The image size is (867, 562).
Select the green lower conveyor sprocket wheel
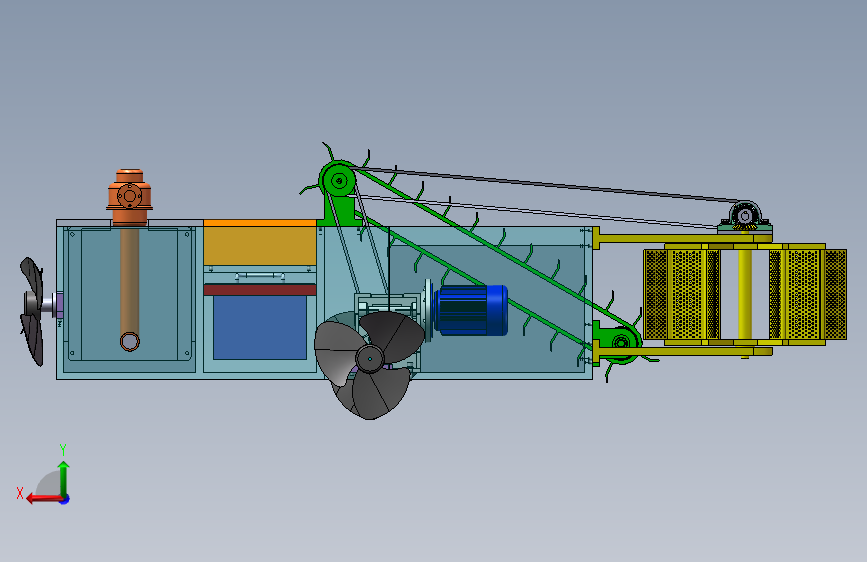621,343
